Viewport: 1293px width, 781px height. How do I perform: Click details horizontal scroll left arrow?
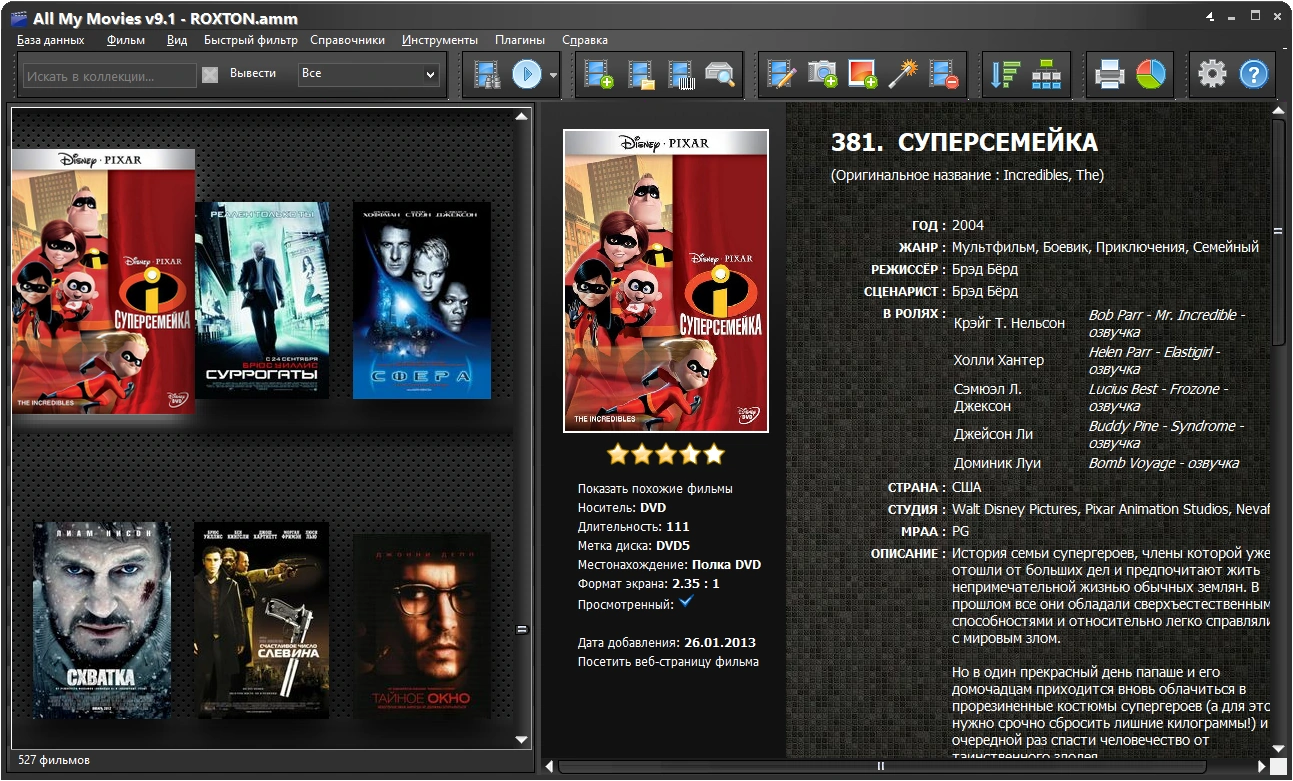click(549, 767)
